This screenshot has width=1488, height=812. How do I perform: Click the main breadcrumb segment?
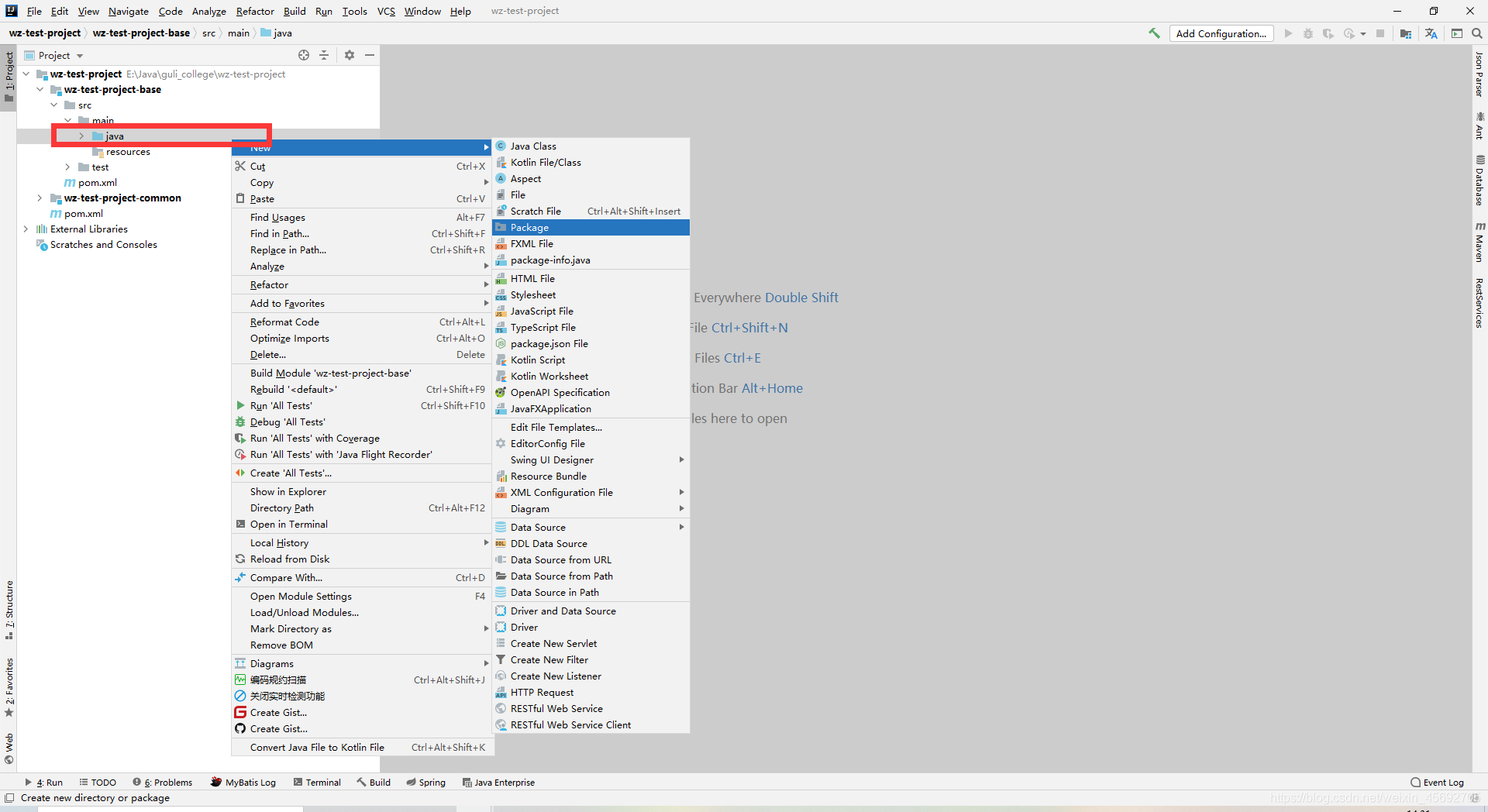(239, 33)
